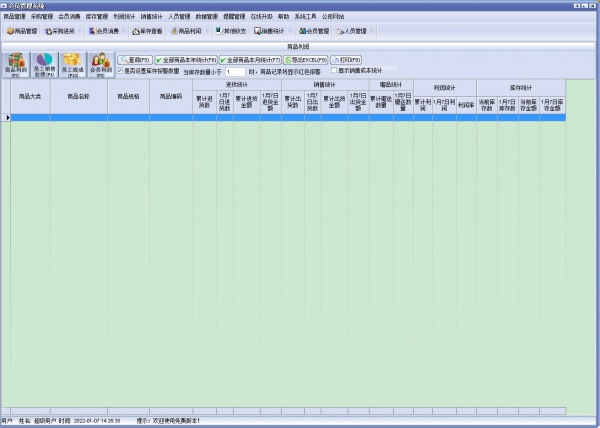Toggle 是否设置库存报警数量 checkbox
Screen dimensions: 600x428
[121, 71]
